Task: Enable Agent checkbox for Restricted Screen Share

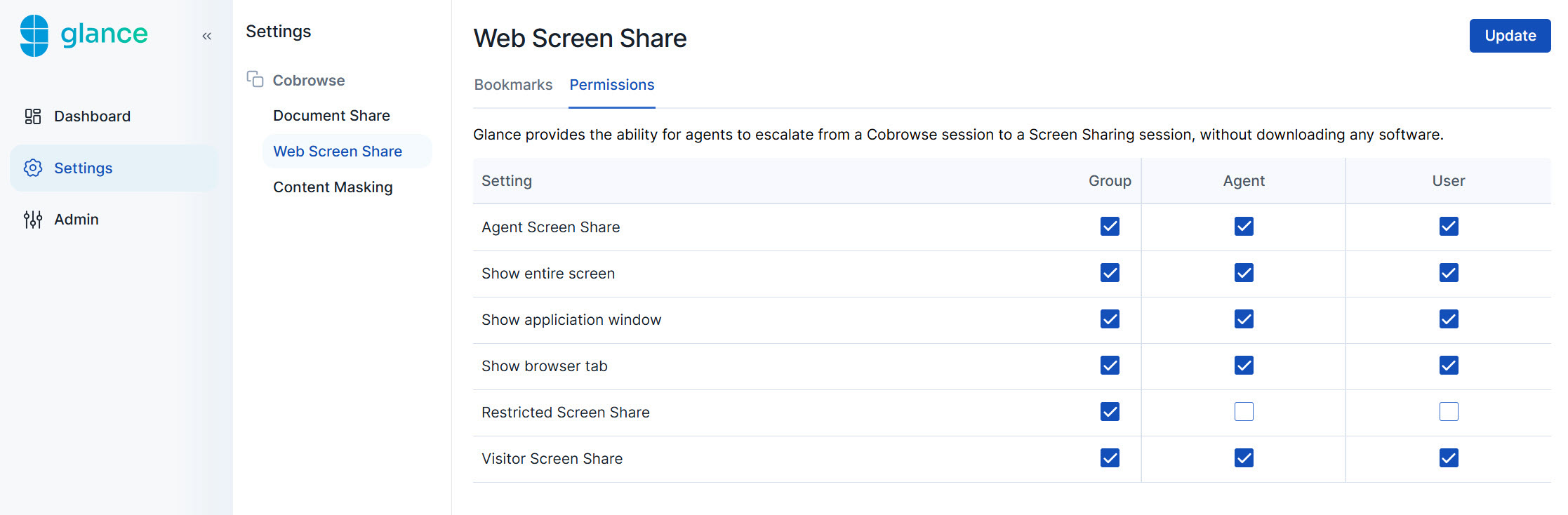Action: (x=1244, y=412)
